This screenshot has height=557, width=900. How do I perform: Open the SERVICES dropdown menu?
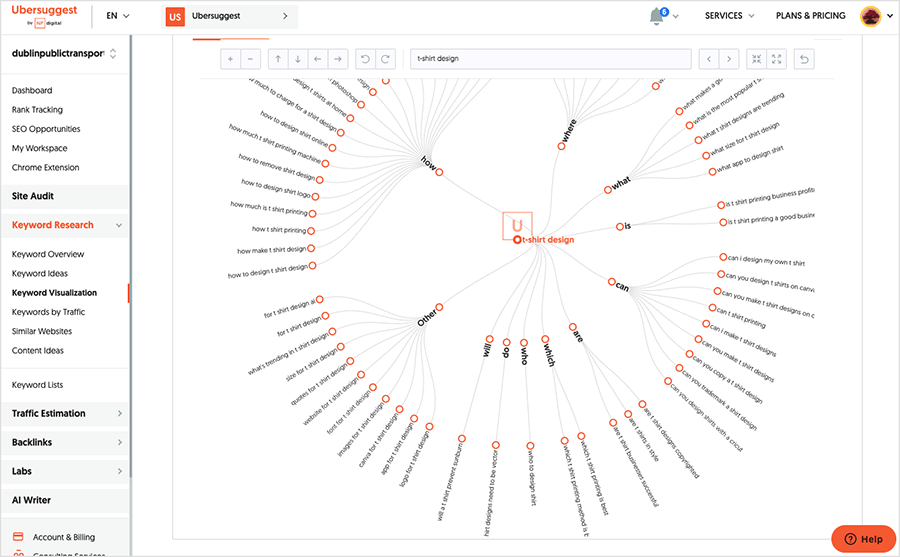[x=730, y=16]
